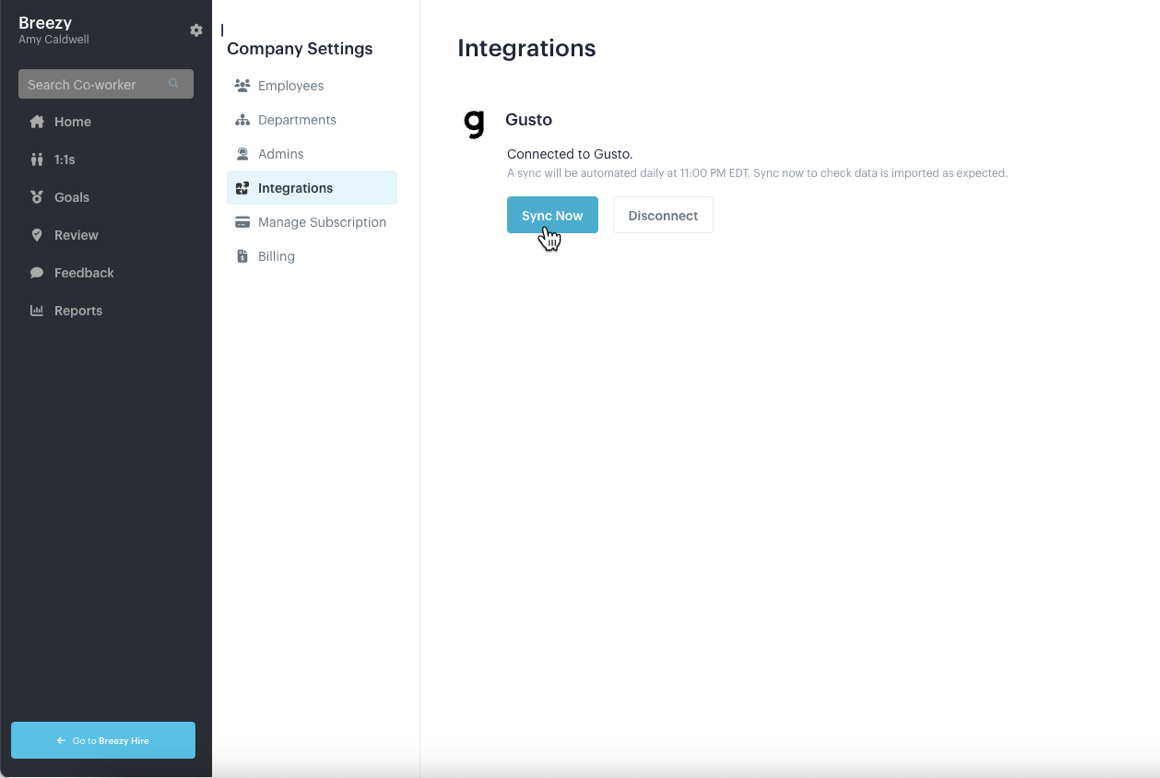Focus the Search Co-worker field
Screen dimensions: 1160x778
[106, 84]
